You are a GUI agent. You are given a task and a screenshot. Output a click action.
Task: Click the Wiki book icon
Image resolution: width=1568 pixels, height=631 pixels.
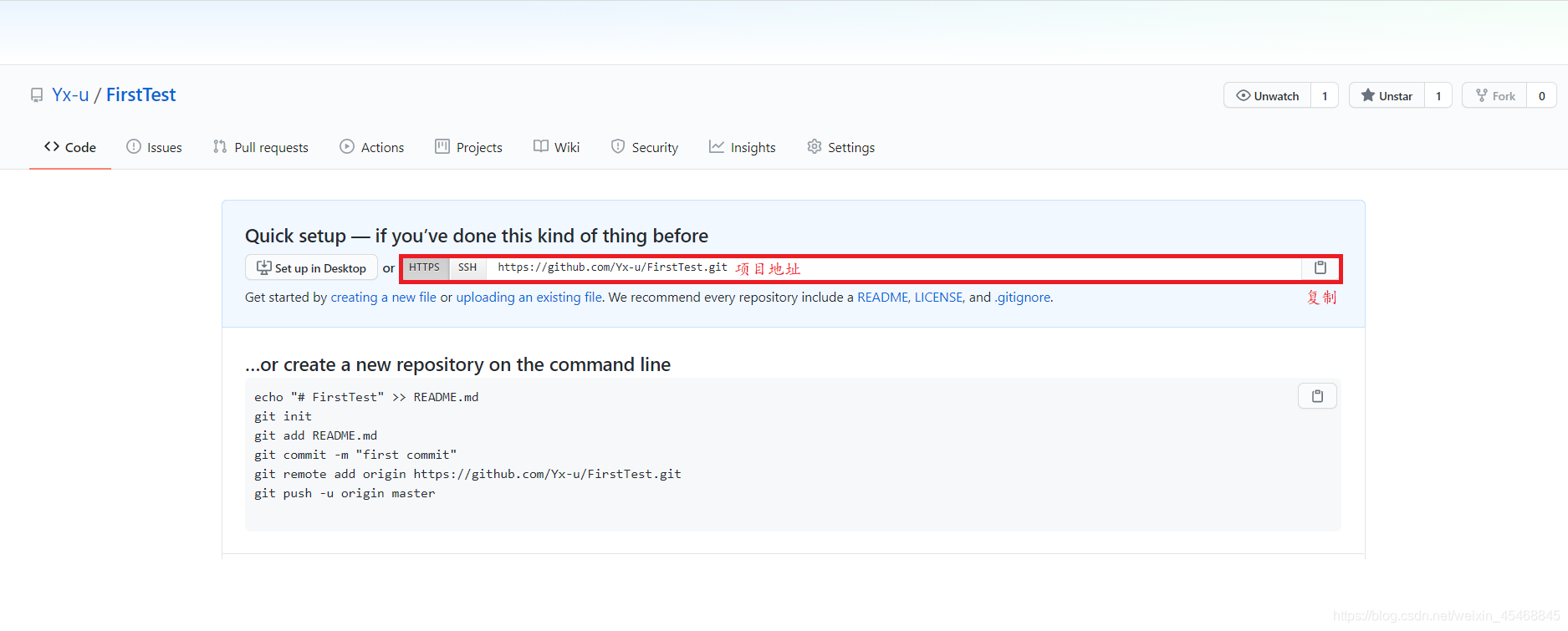click(541, 146)
